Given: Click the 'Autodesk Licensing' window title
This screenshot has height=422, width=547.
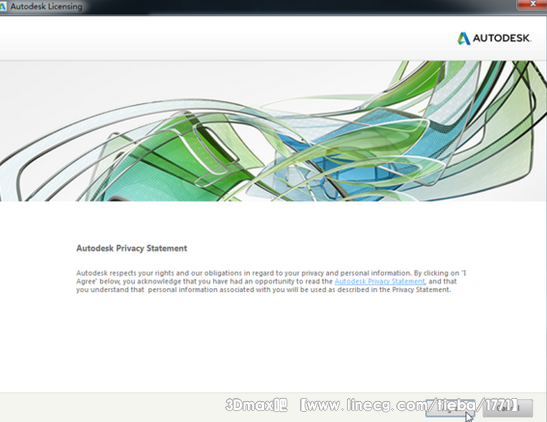Looking at the screenshot, I should (x=46, y=7).
